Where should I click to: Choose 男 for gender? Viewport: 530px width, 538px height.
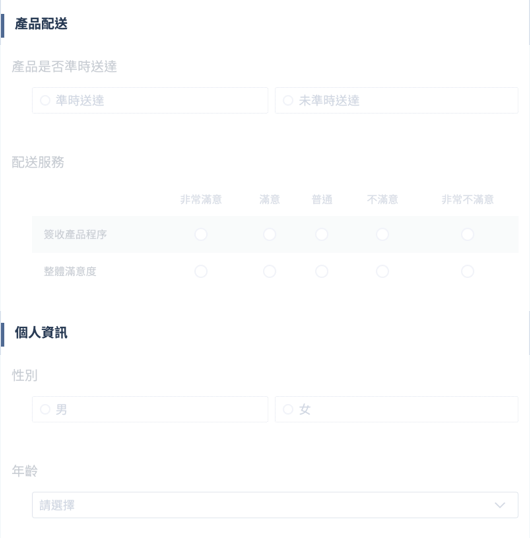tap(150, 409)
